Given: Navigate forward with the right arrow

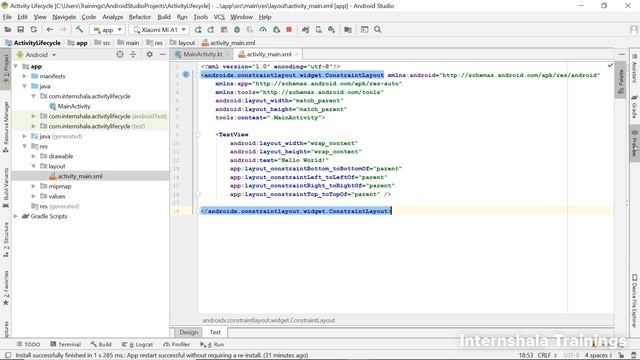Looking at the screenshot, I should click(63, 29).
